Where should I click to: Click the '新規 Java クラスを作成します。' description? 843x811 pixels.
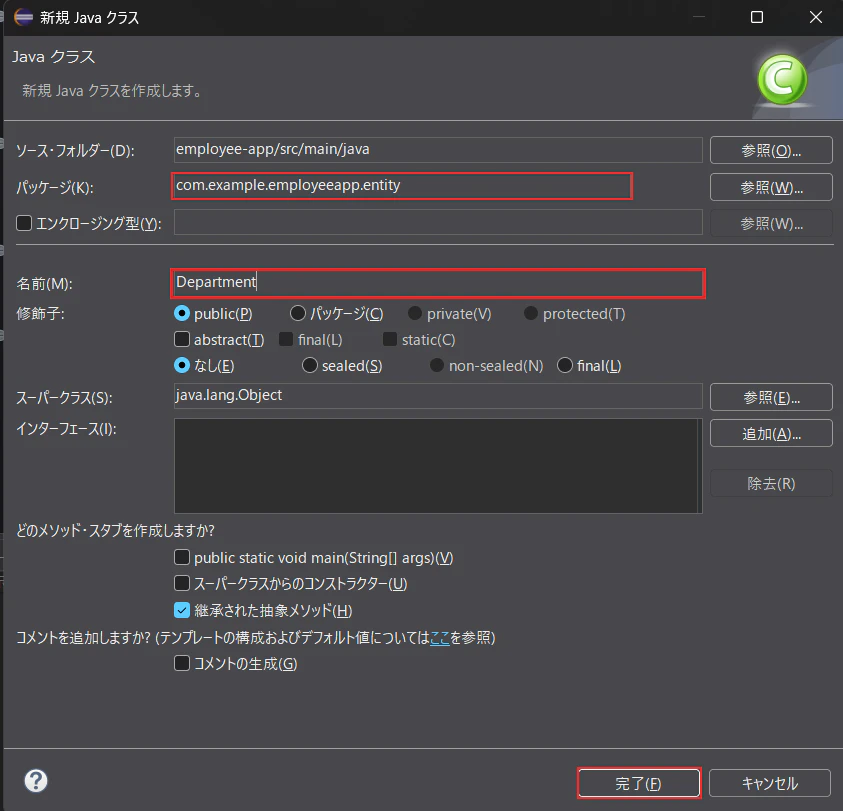tap(112, 90)
